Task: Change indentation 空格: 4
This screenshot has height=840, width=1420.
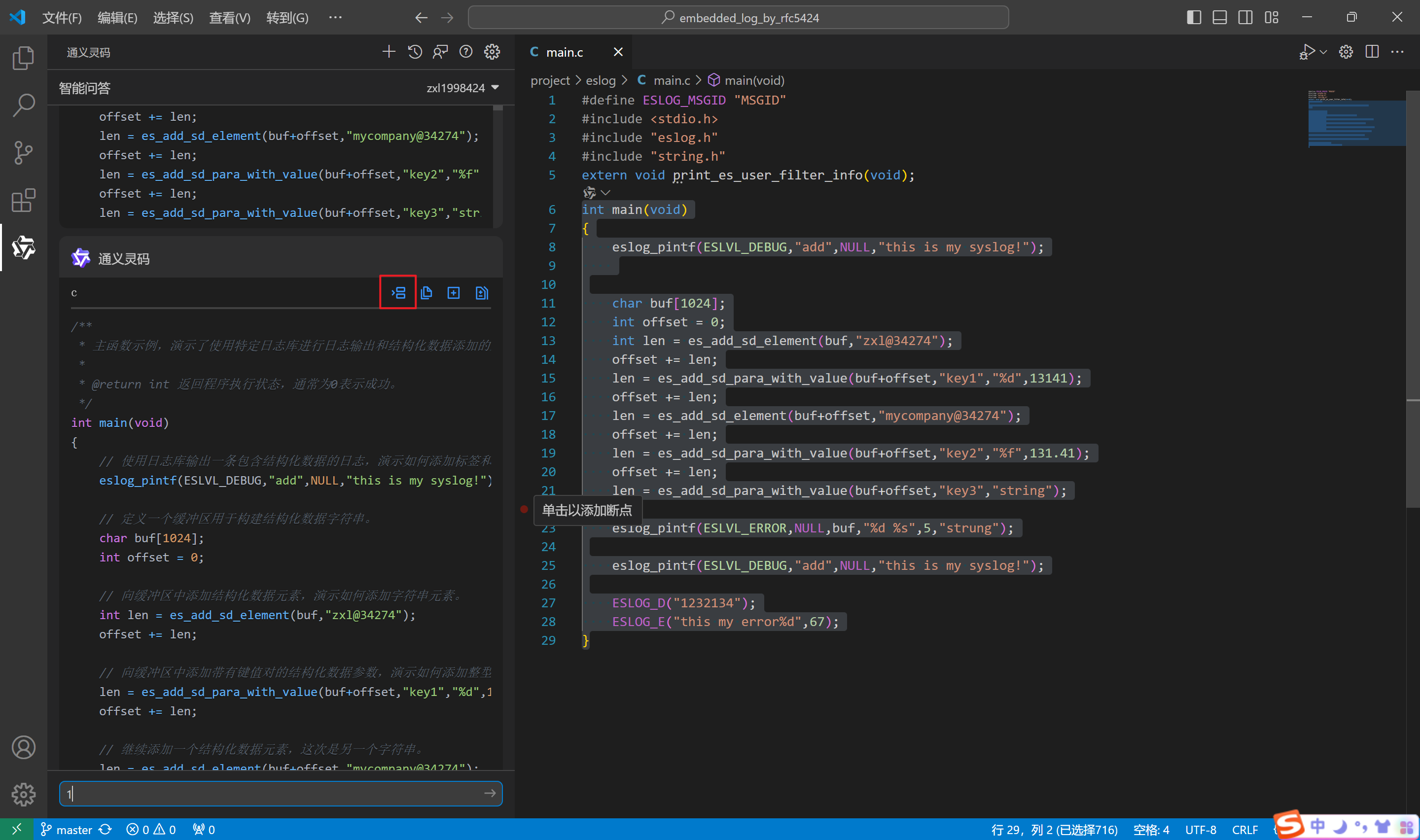Action: click(x=1151, y=830)
